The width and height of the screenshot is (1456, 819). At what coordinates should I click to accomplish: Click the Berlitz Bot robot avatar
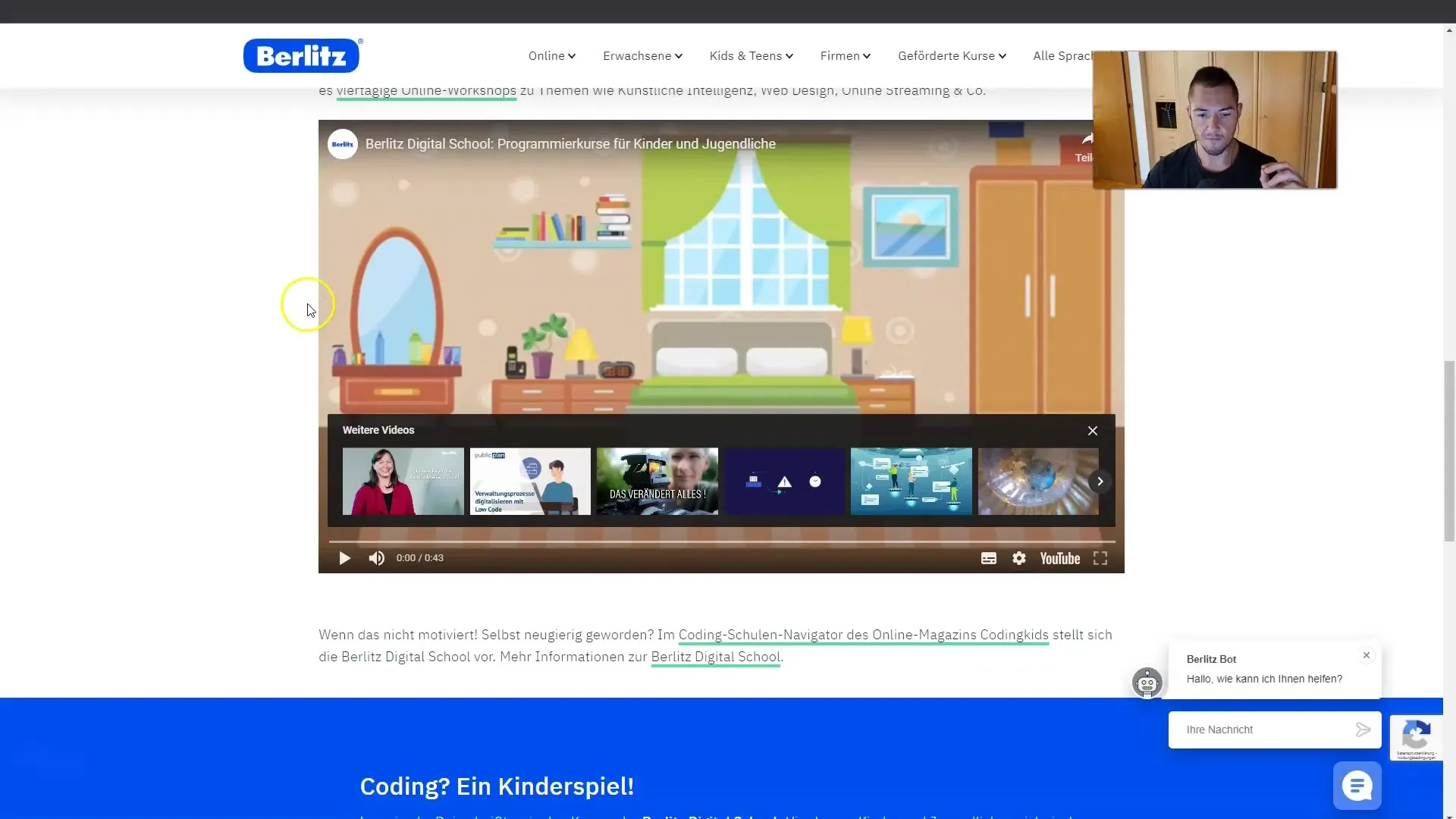click(1147, 683)
